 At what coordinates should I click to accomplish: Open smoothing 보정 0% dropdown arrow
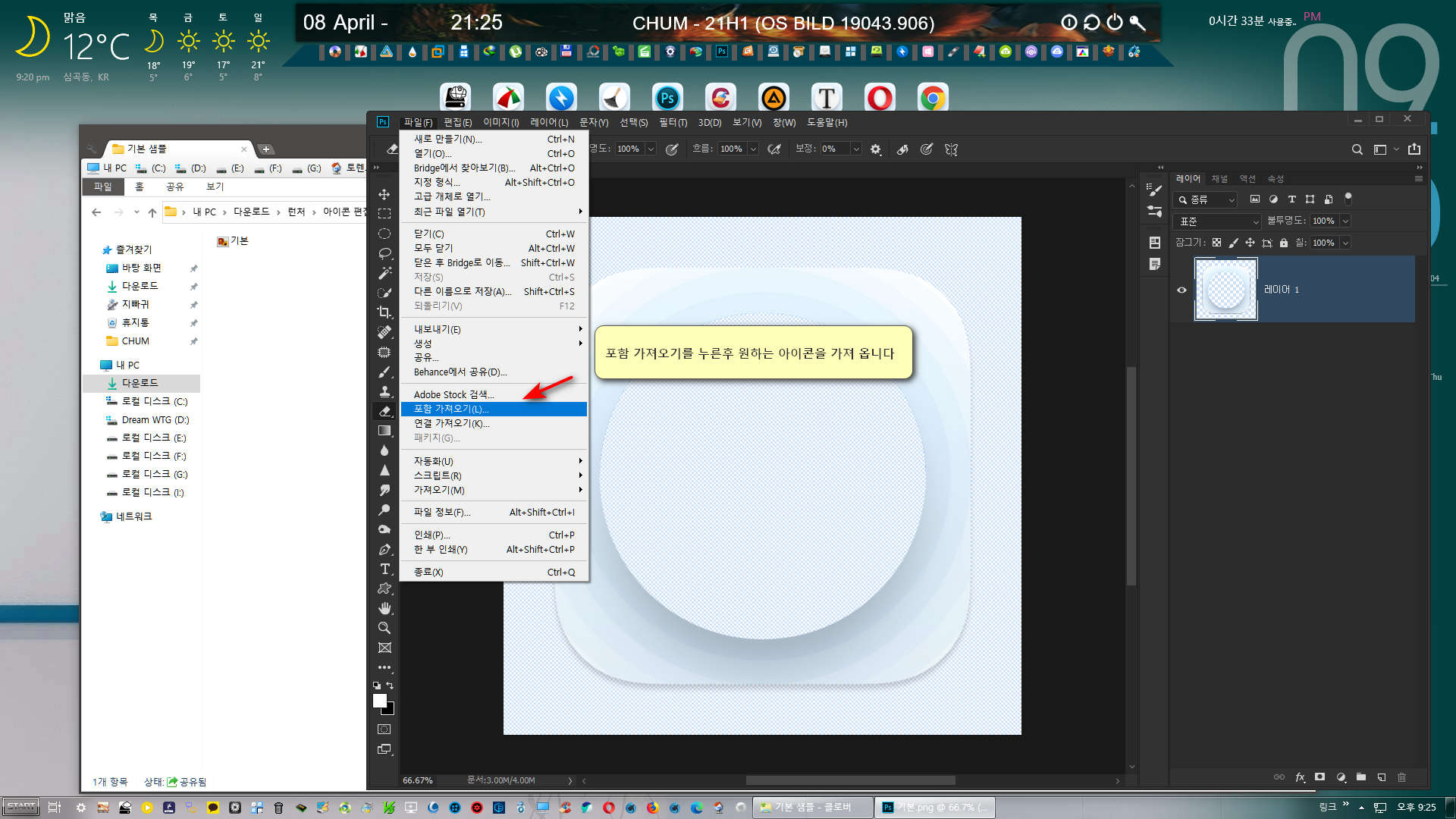coord(856,149)
